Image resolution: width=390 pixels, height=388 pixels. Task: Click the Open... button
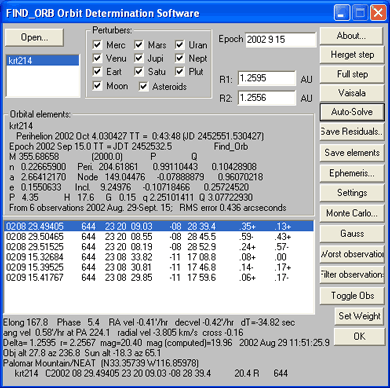click(x=34, y=37)
